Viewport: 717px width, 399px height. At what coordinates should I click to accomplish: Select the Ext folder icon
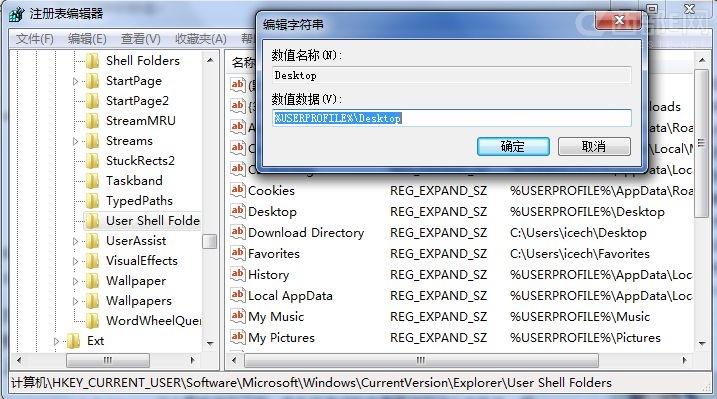click(73, 340)
